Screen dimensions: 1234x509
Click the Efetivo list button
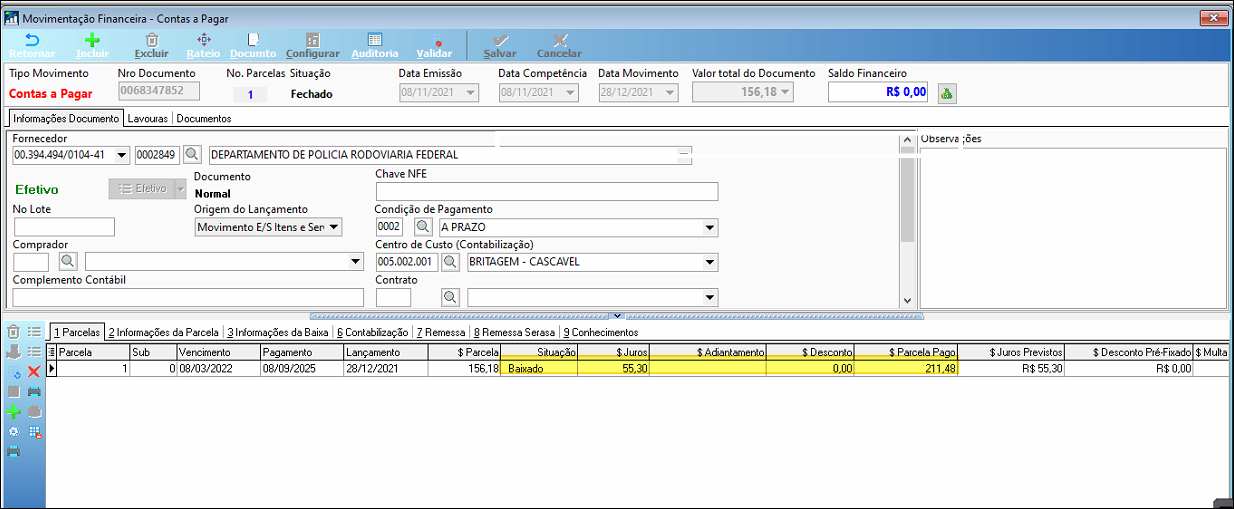(141, 189)
